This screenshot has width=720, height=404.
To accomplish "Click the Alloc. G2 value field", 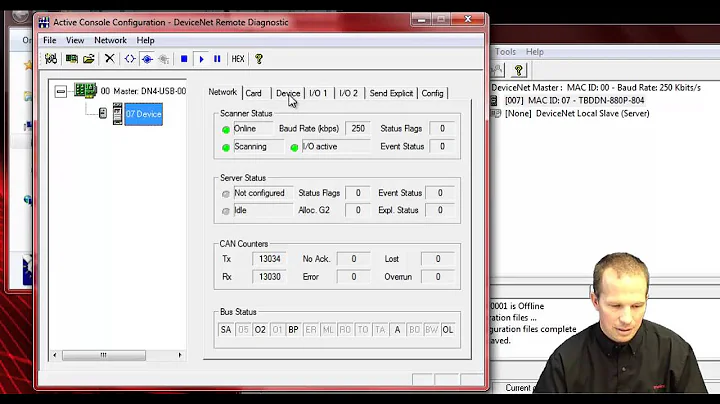I will coord(358,210).
